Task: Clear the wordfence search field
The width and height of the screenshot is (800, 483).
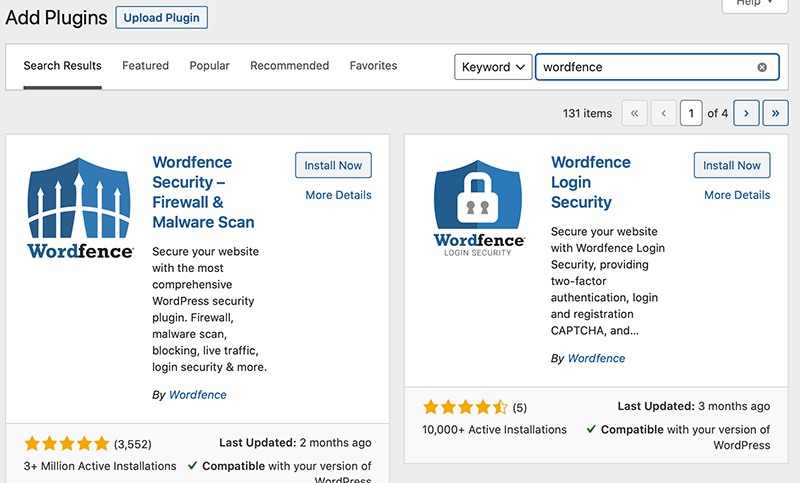Action: click(762, 67)
